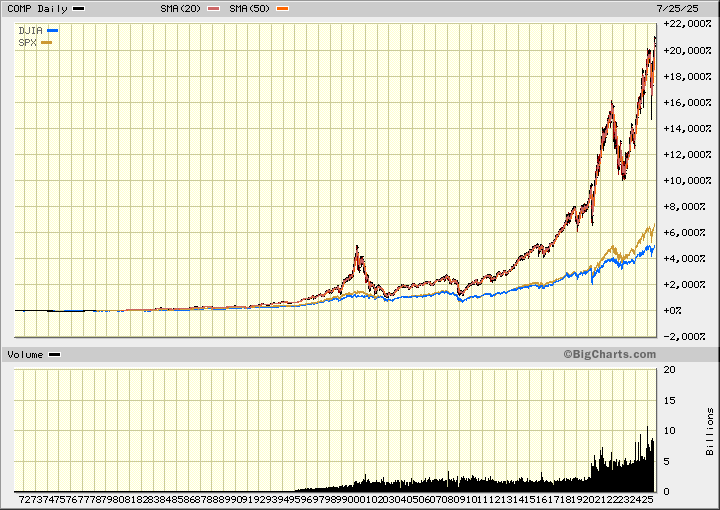The width and height of the screenshot is (720, 510).
Task: Click the vertical Billions axis title
Action: pos(710,432)
